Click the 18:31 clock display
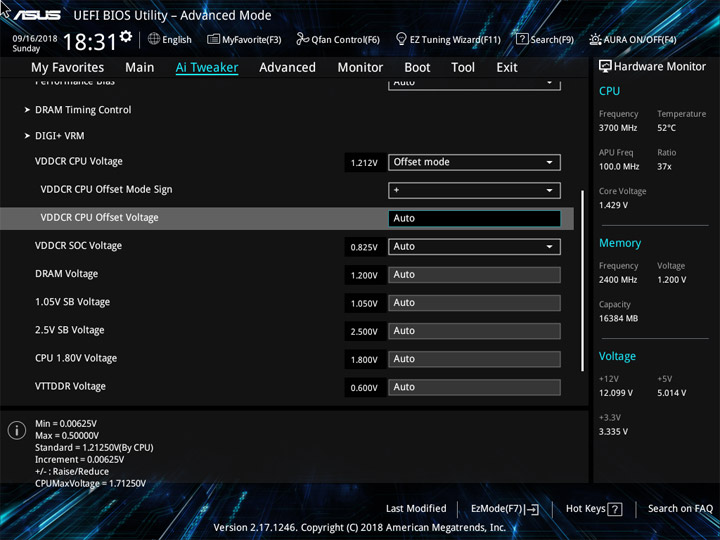Viewport: 720px width, 540px height. [x=90, y=42]
